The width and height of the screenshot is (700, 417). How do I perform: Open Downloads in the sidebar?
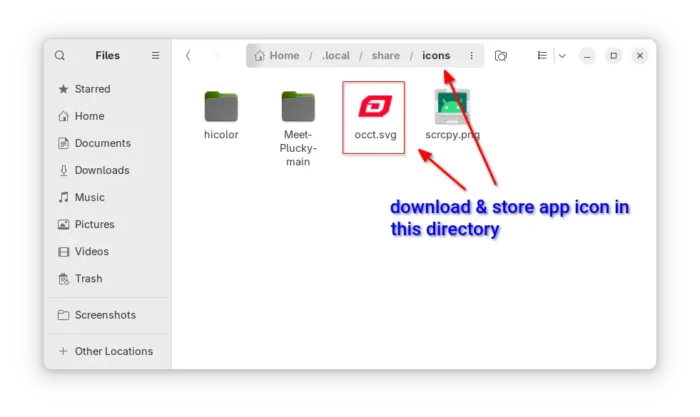[x=101, y=170]
